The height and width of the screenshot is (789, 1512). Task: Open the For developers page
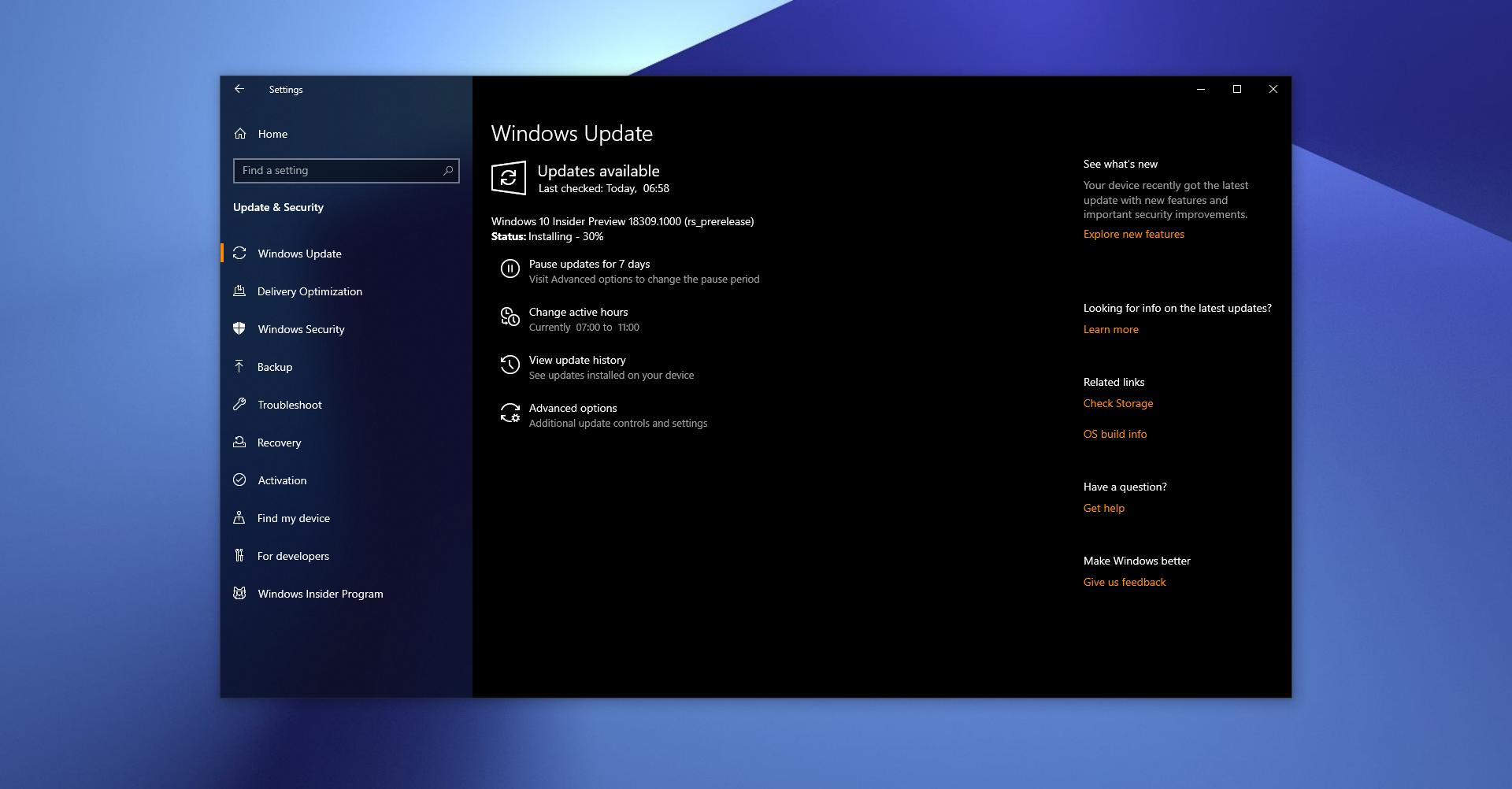[346, 556]
